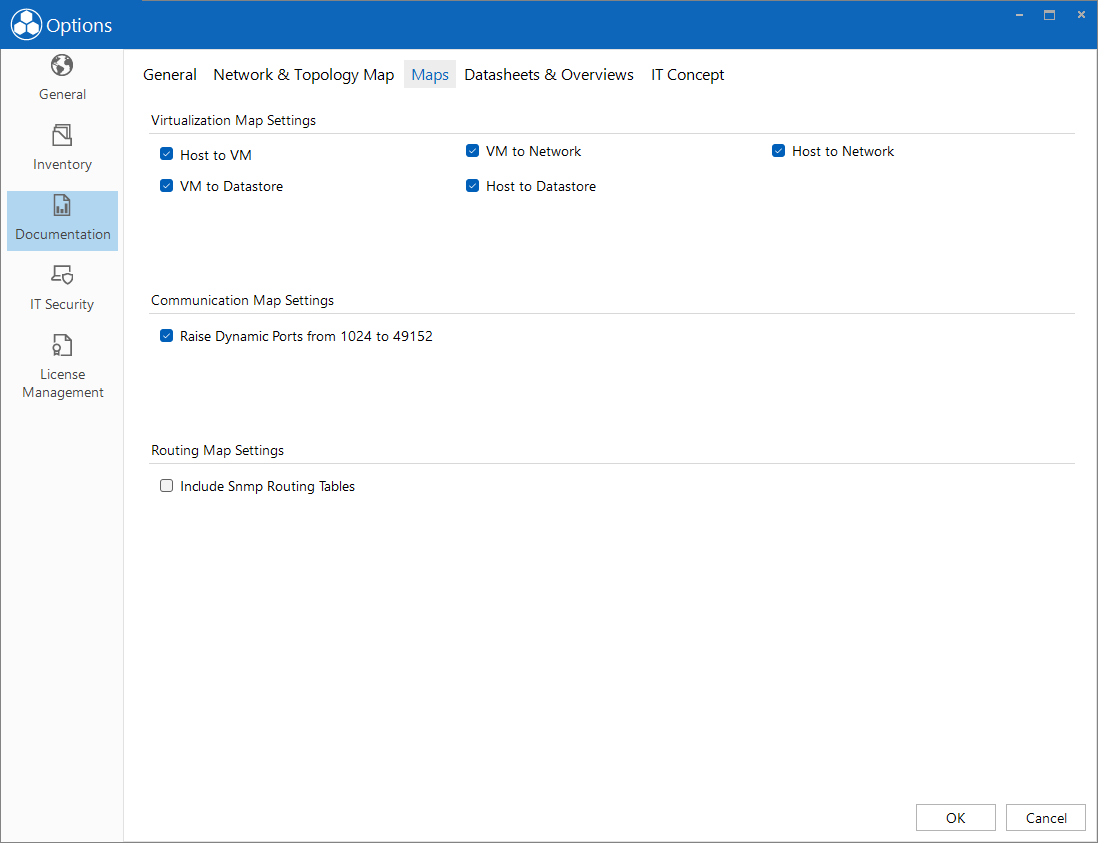
Task: Toggle the Host to Network checkbox
Action: click(x=779, y=151)
